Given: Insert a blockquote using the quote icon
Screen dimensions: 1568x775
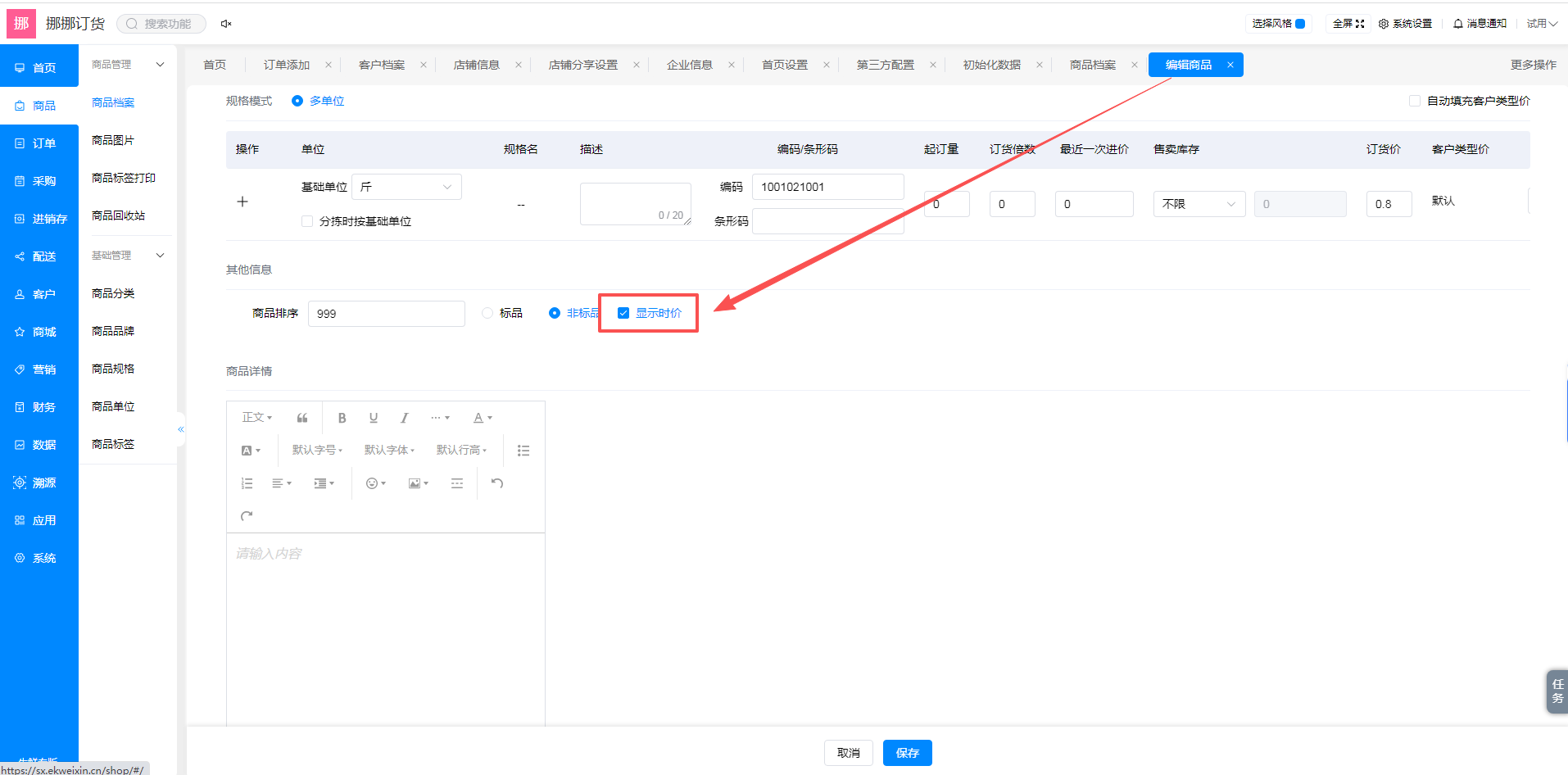Looking at the screenshot, I should coord(302,418).
